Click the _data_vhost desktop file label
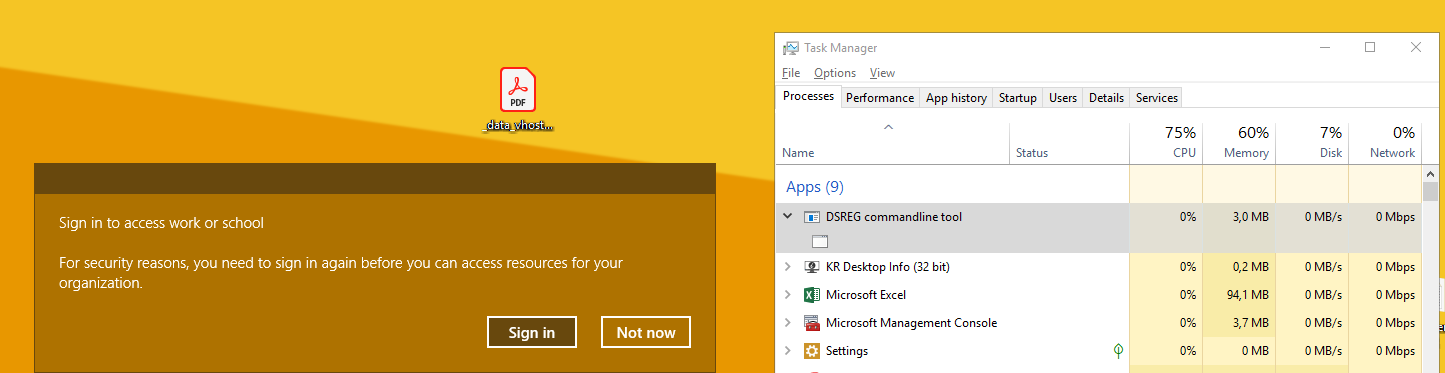The width and height of the screenshot is (1445, 373). click(518, 127)
